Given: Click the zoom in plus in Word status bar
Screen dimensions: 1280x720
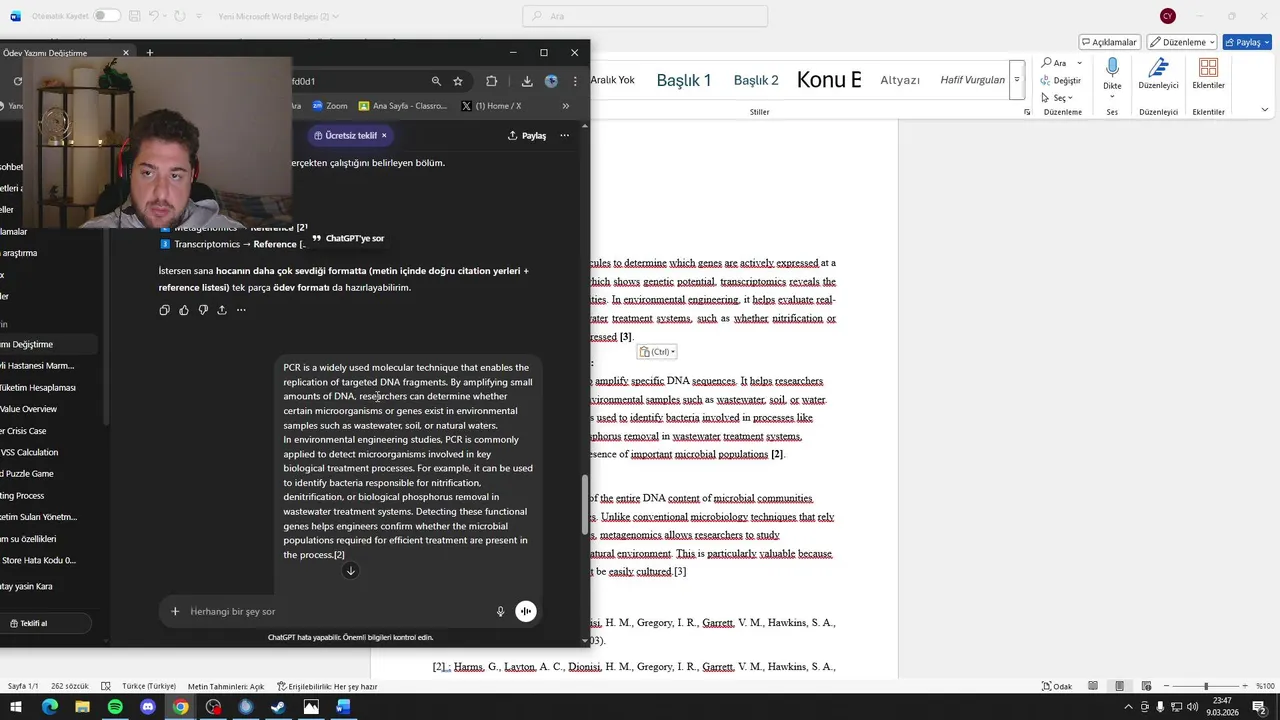Looking at the screenshot, I should [1244, 686].
